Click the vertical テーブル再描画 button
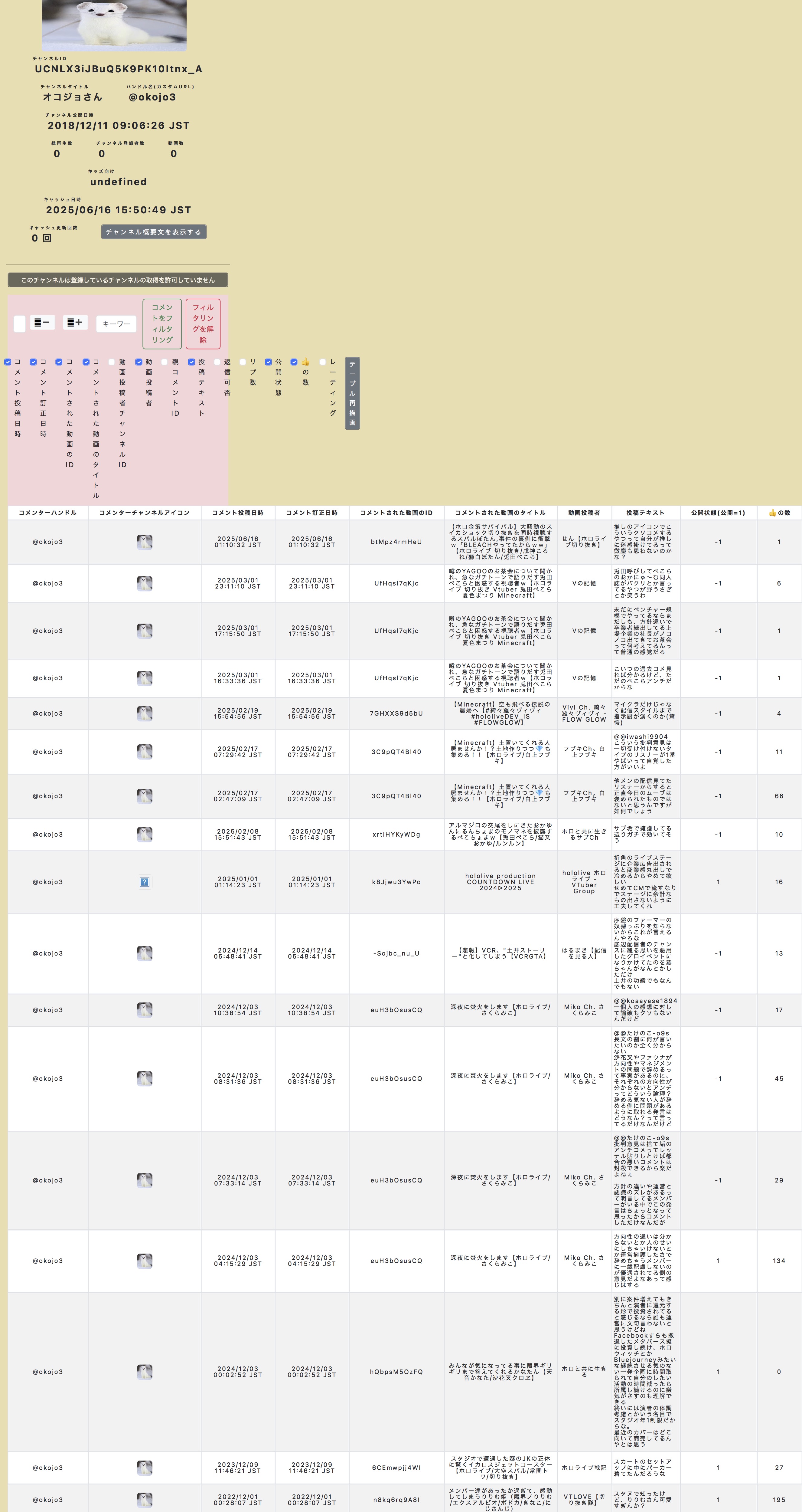Viewport: 802px width, 1512px height. pyautogui.click(x=352, y=393)
